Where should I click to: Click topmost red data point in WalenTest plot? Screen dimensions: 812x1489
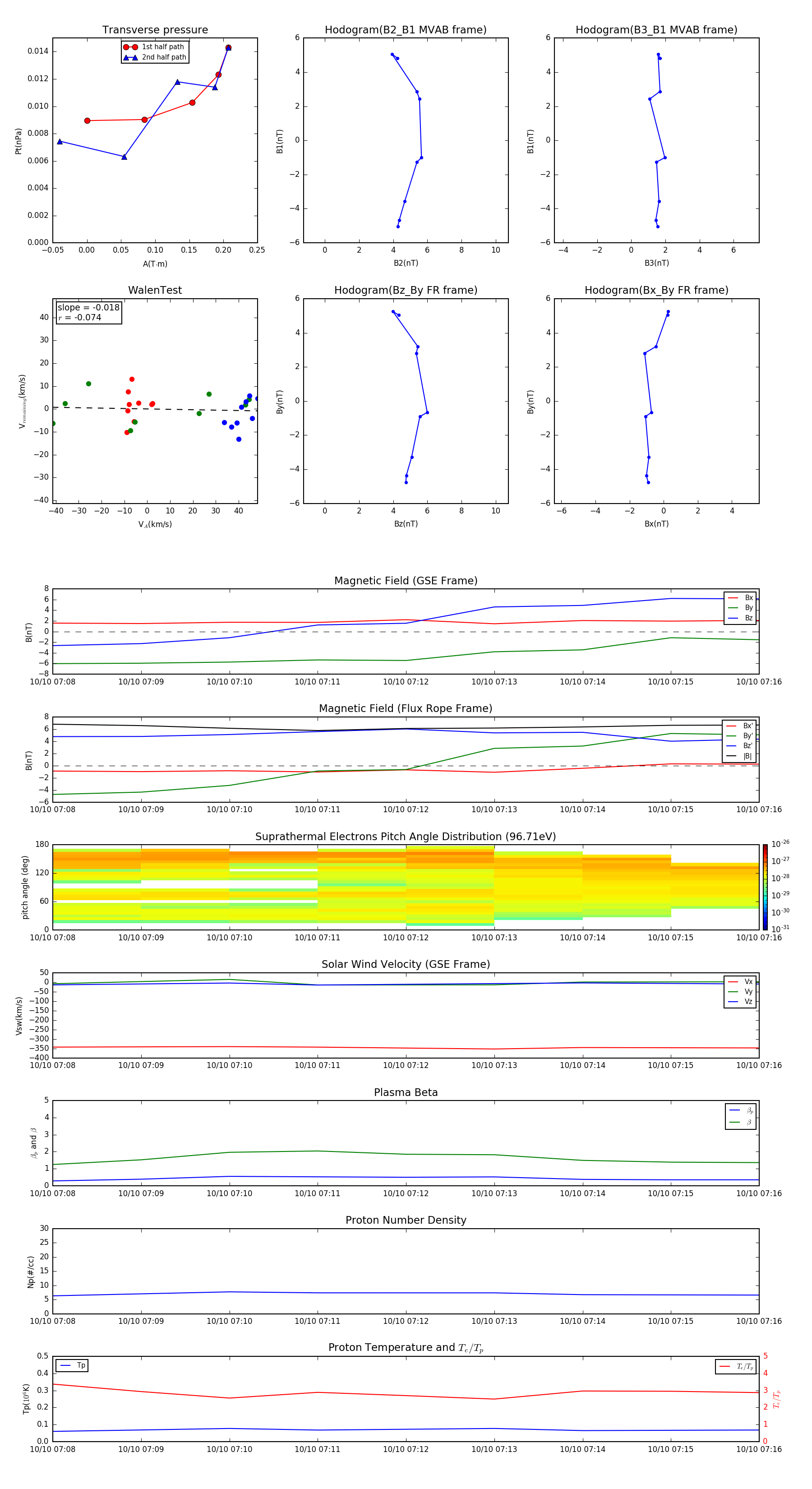click(x=132, y=379)
